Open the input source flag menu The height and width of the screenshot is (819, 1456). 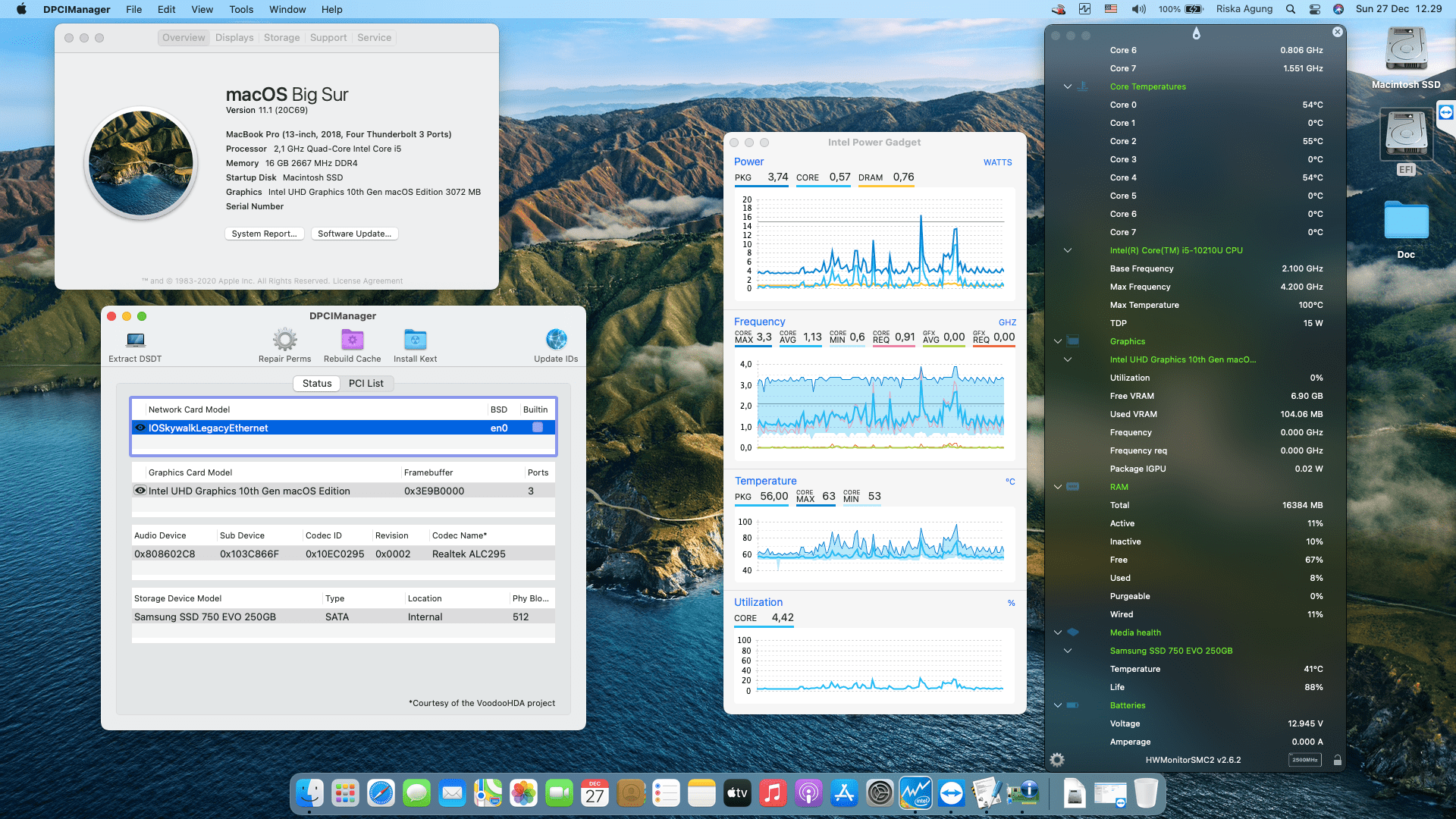point(1111,9)
